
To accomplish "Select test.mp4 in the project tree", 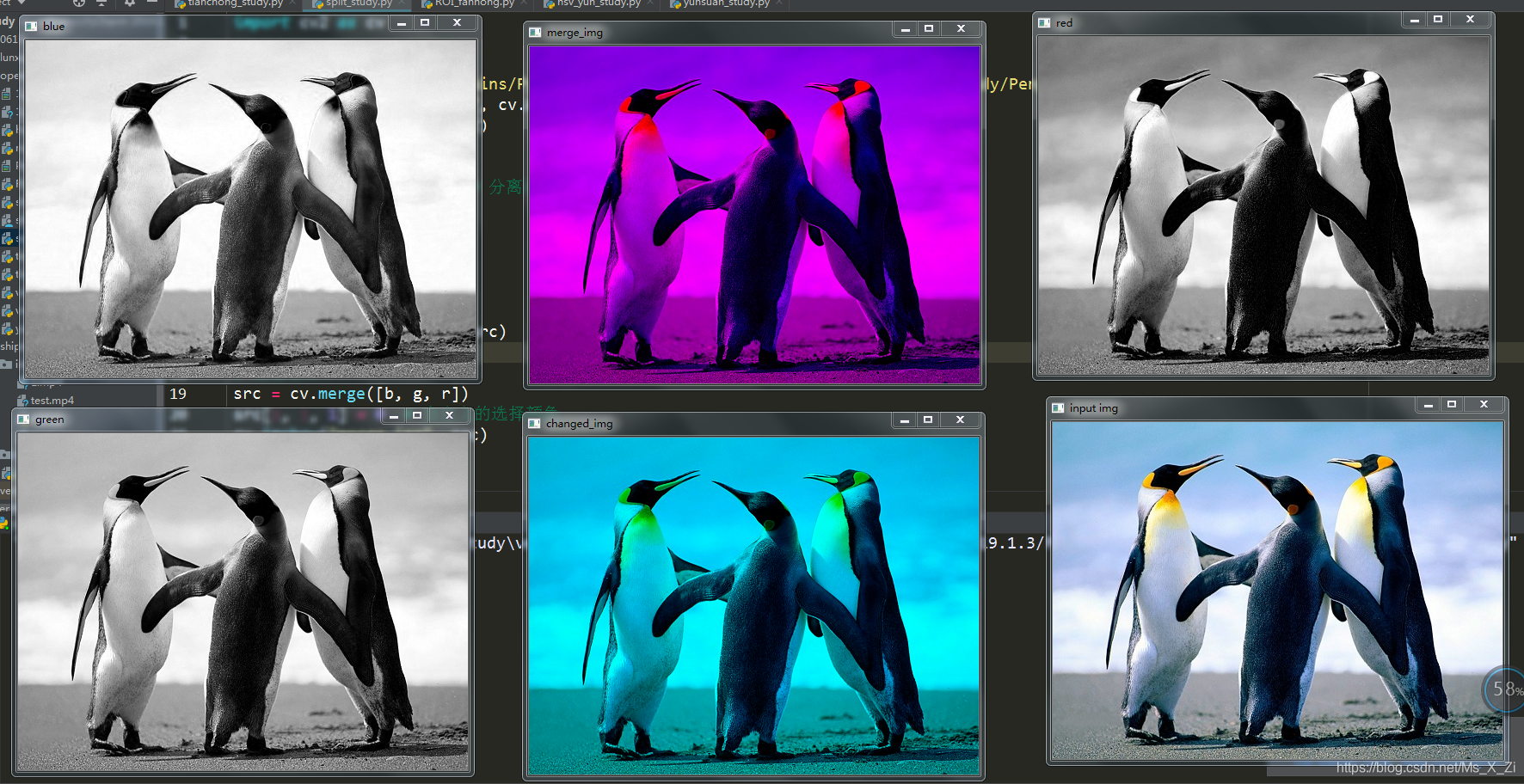I will (x=52, y=401).
